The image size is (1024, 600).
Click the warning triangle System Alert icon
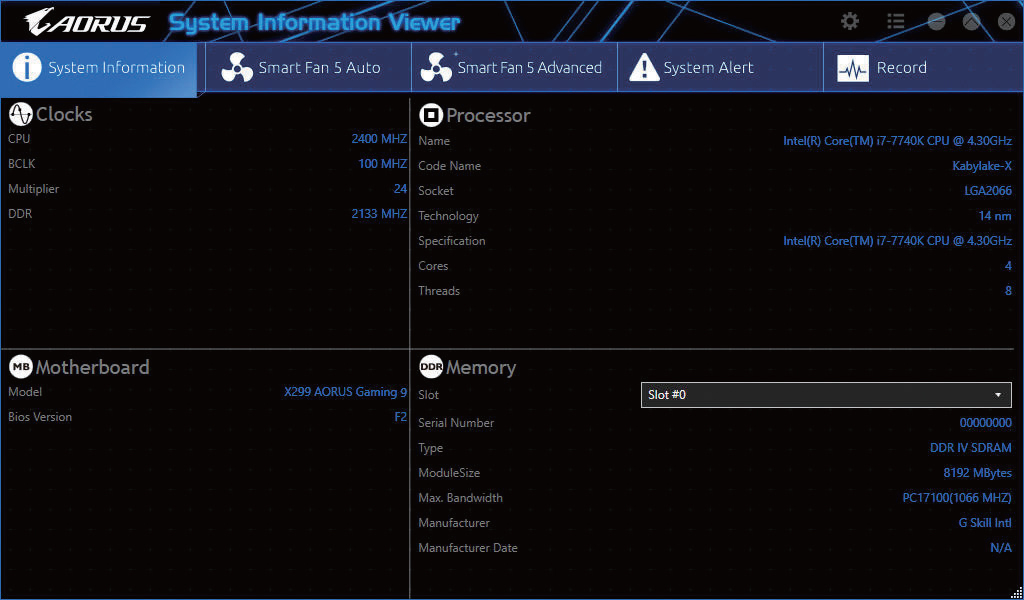pyautogui.click(x=644, y=68)
